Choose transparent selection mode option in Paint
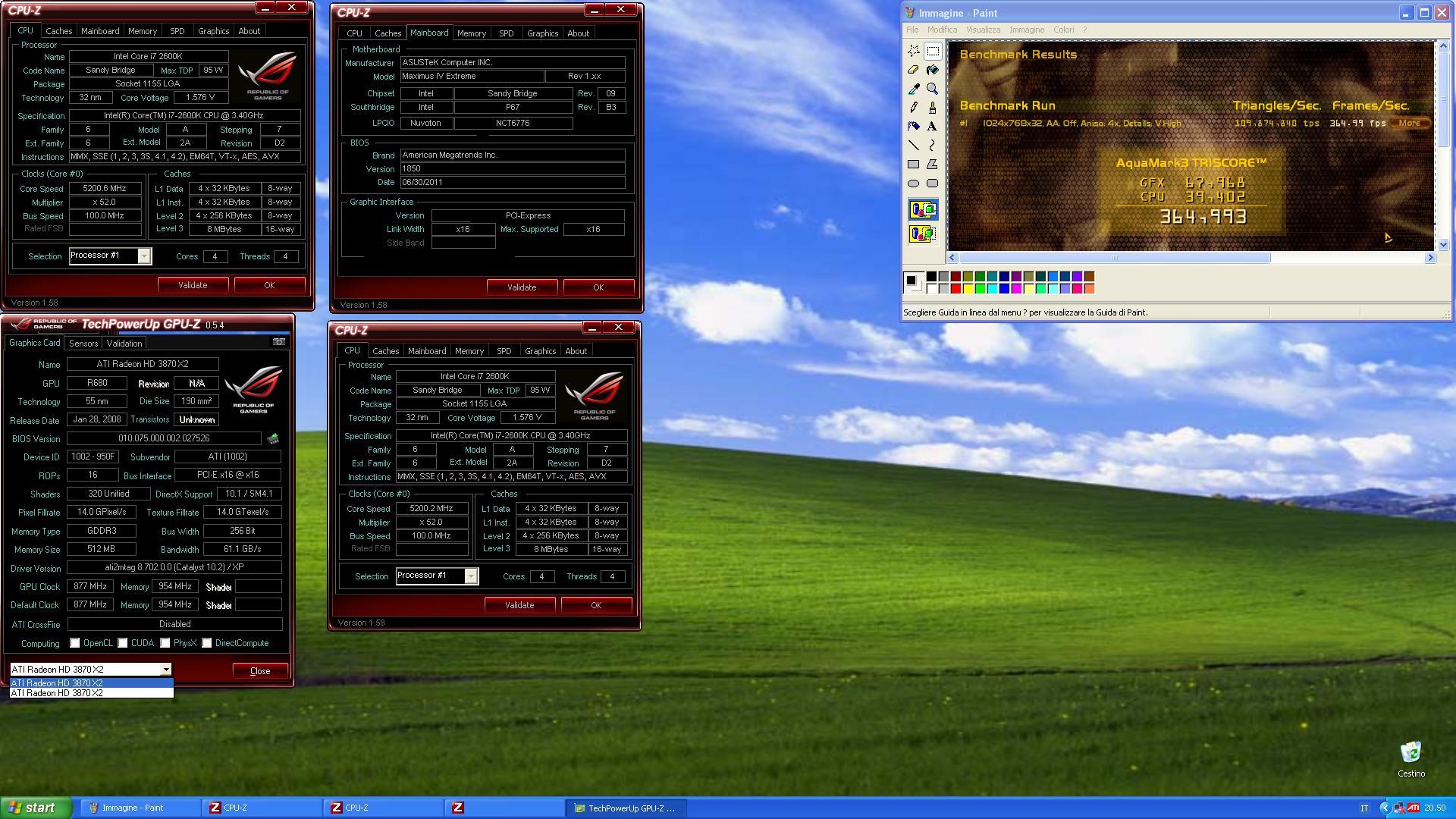Viewport: 1456px width, 819px height. (923, 234)
